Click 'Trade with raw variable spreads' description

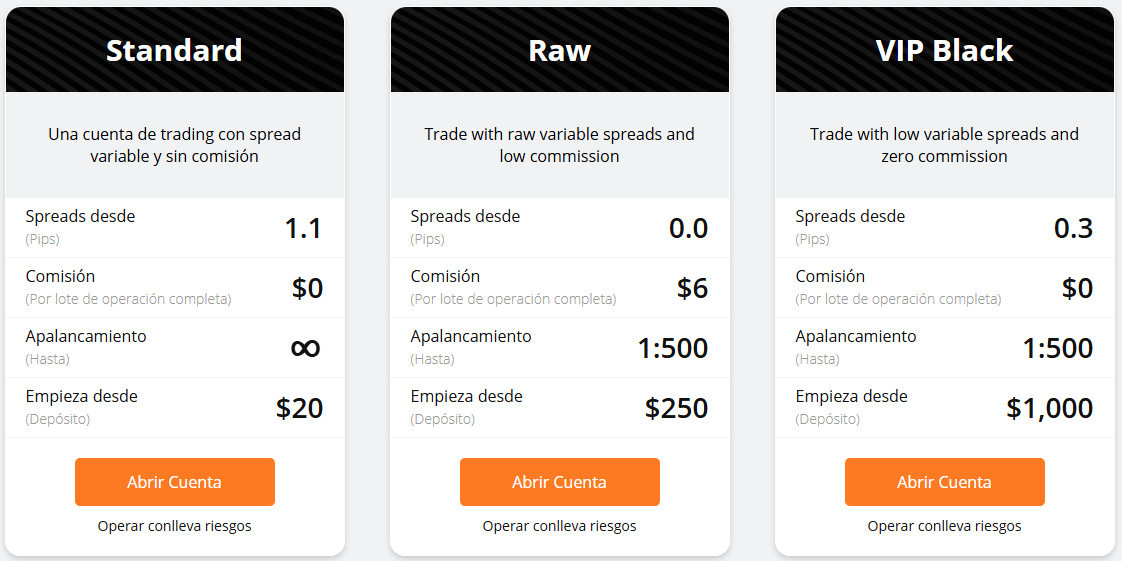(x=559, y=134)
